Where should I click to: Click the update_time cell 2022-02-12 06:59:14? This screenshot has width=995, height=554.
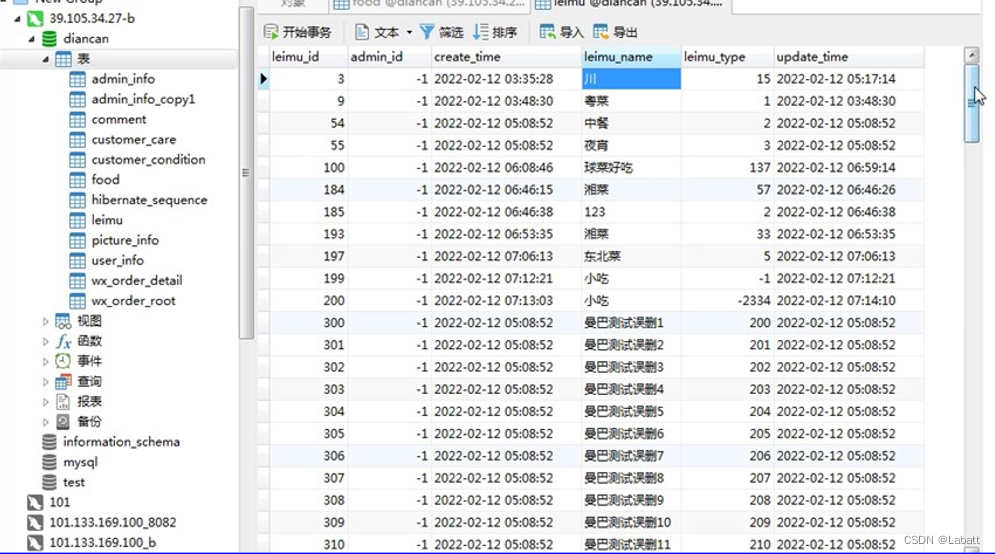coord(849,168)
